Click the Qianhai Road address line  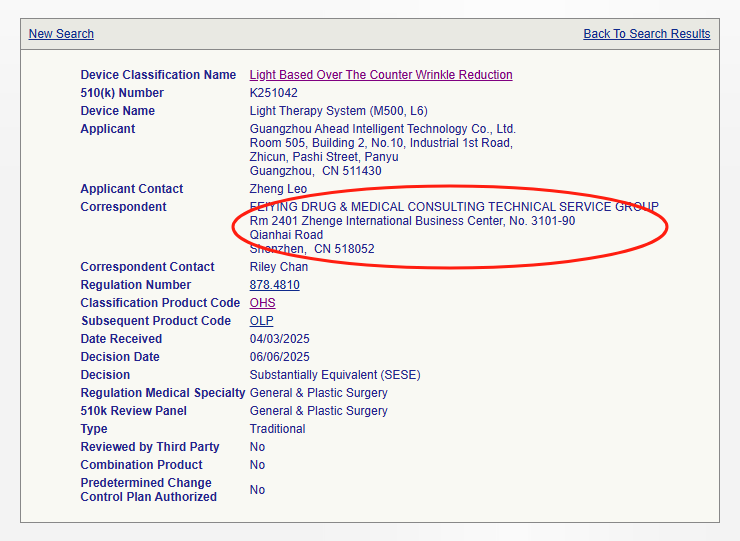point(286,235)
